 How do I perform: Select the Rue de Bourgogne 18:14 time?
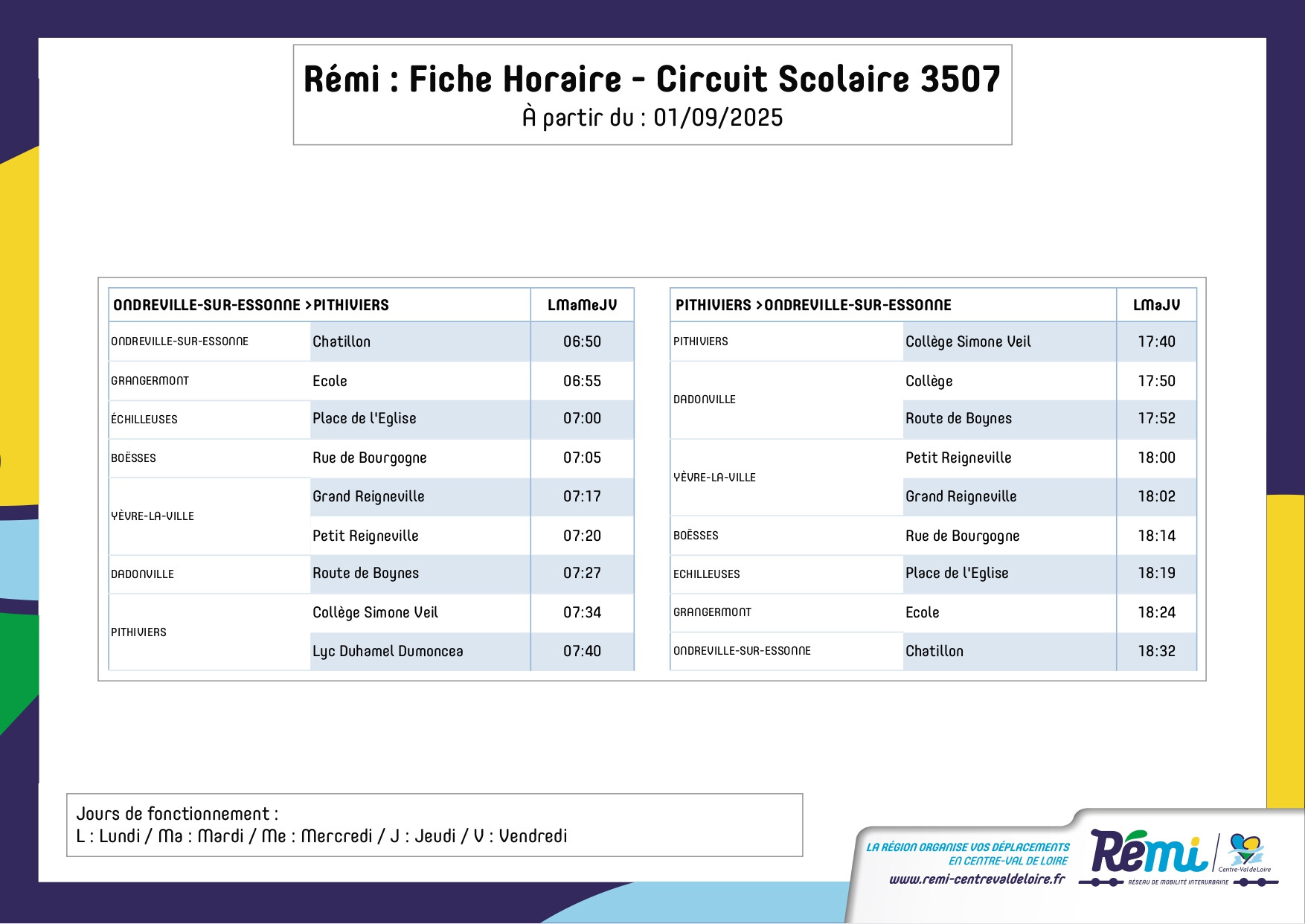(1156, 536)
